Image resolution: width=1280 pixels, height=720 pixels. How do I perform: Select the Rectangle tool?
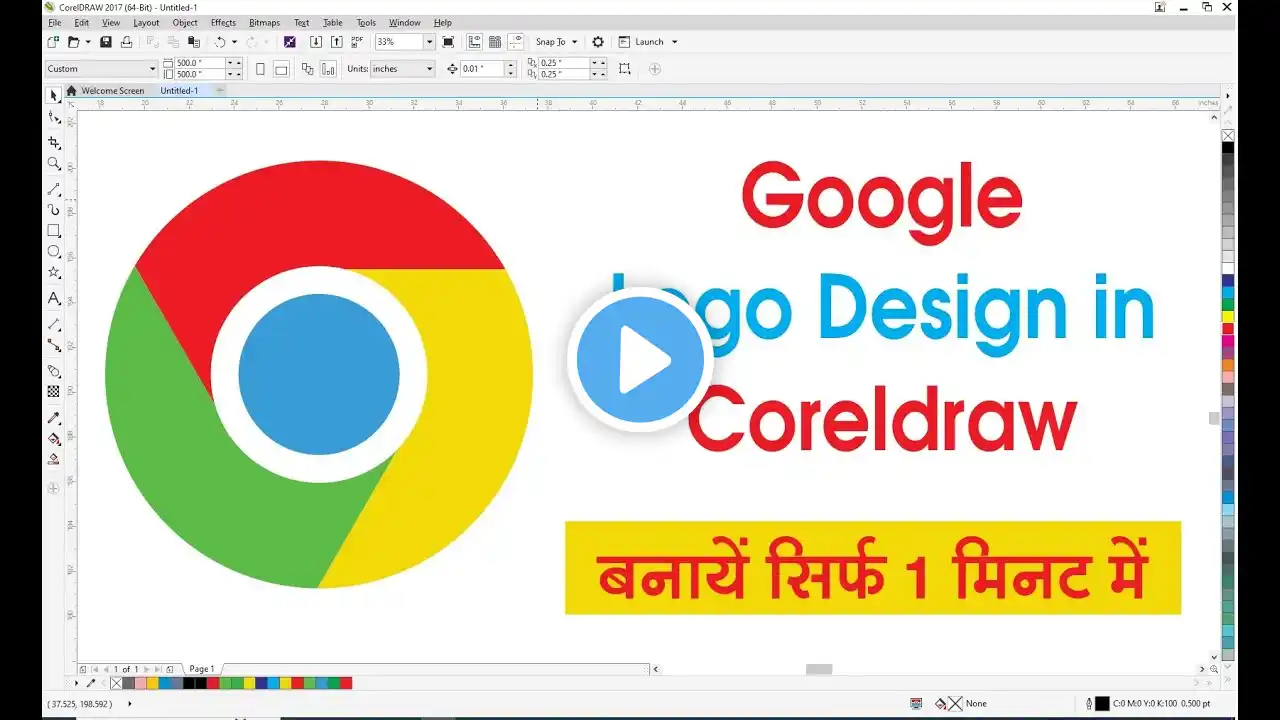(54, 231)
